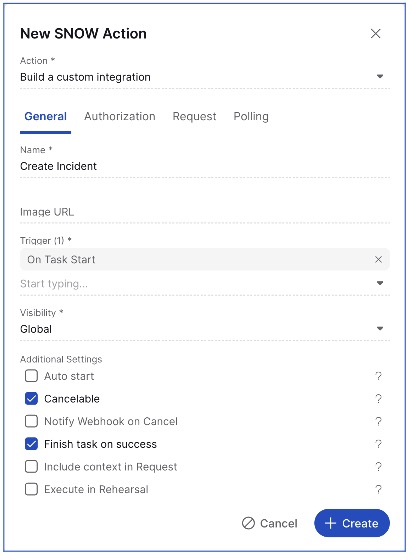The width and height of the screenshot is (412, 560).
Task: View help for Notify Webhook on Cancel
Action: (378, 421)
